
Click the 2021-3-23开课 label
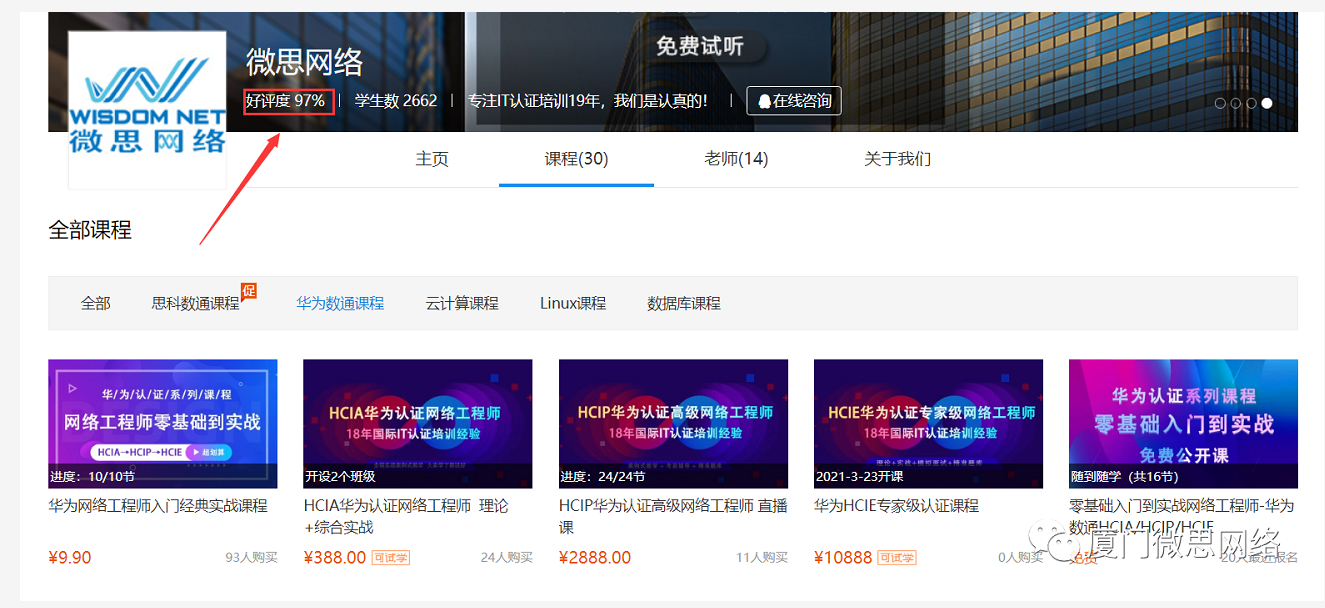(861, 477)
